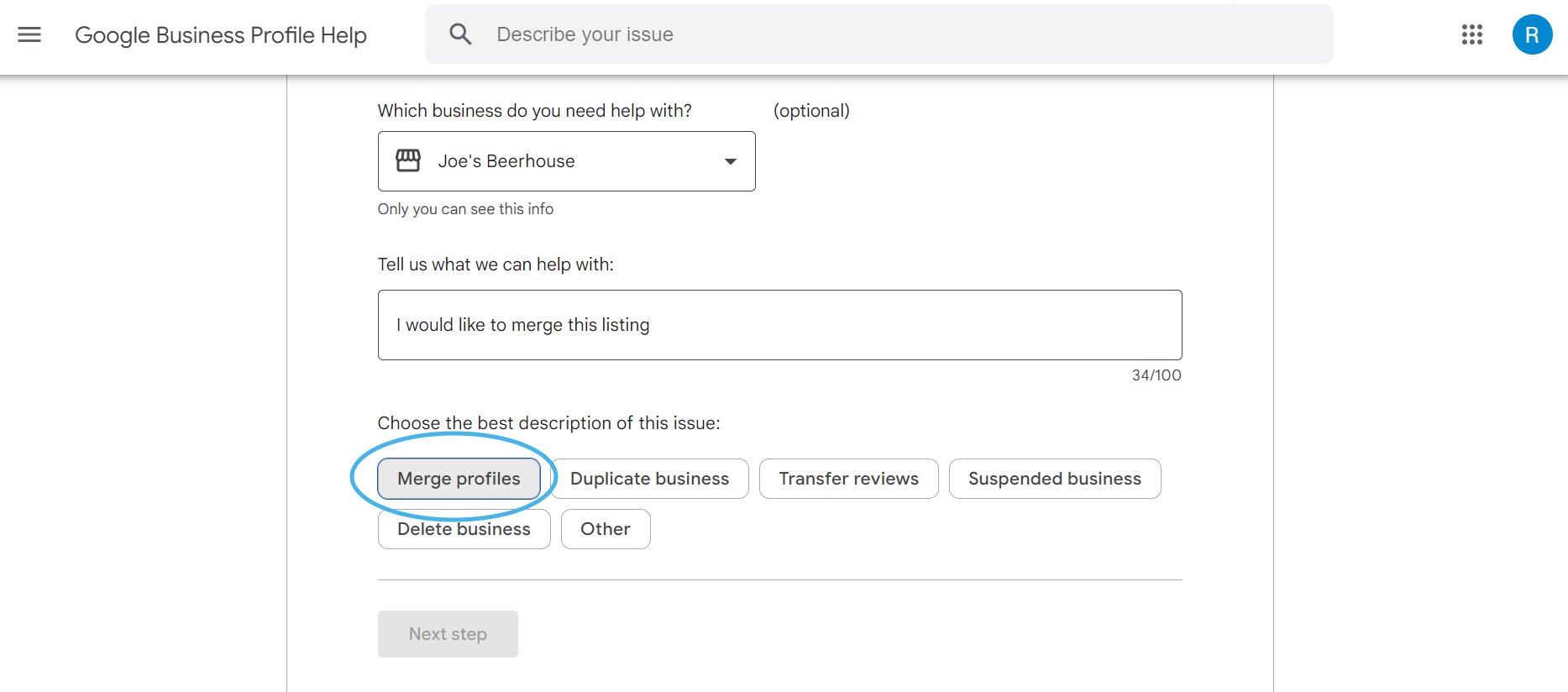Open the Joe's Beerhouse business selector
Image resolution: width=1568 pixels, height=692 pixels.
(x=566, y=161)
